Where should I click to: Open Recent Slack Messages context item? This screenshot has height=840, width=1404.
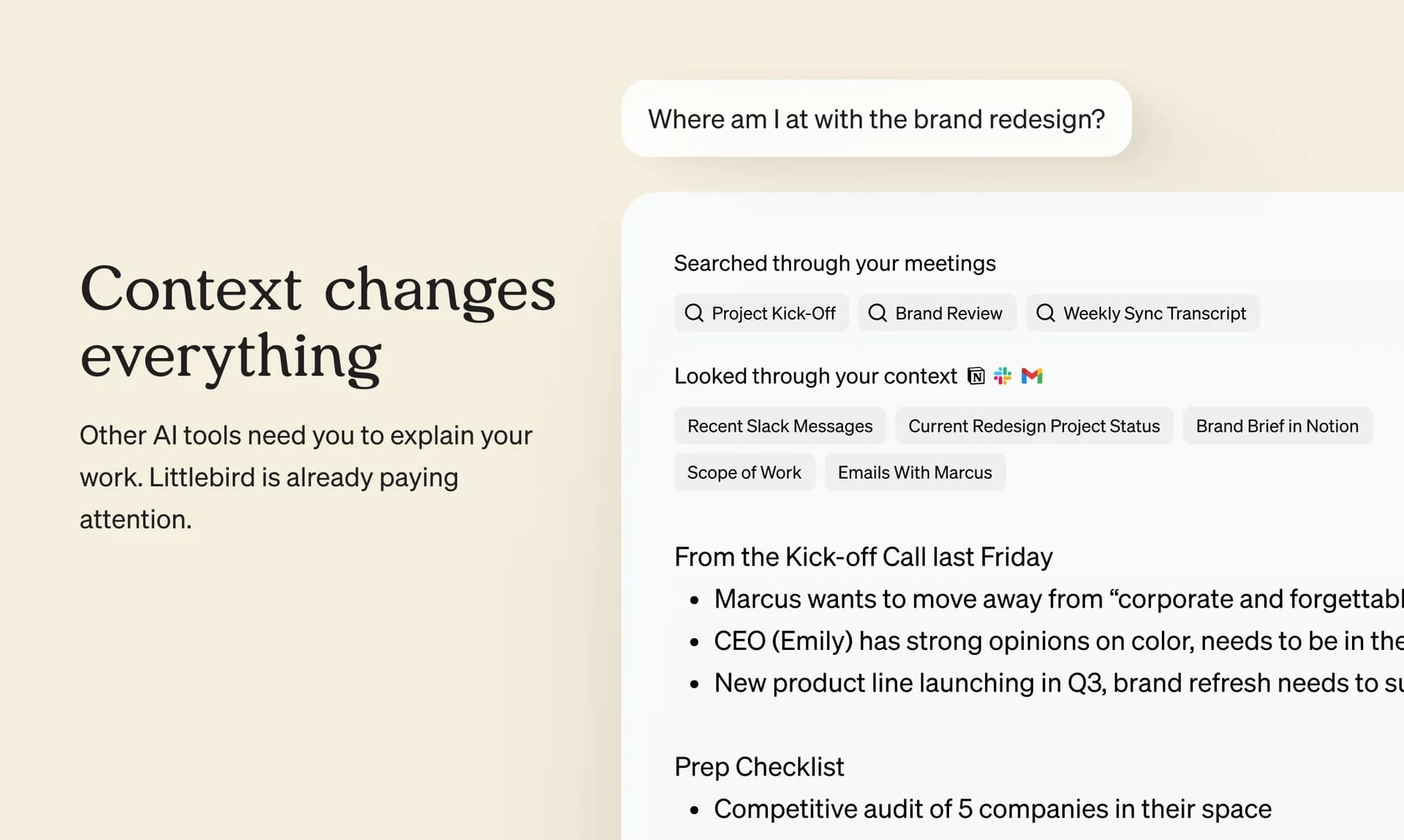pyautogui.click(x=780, y=425)
